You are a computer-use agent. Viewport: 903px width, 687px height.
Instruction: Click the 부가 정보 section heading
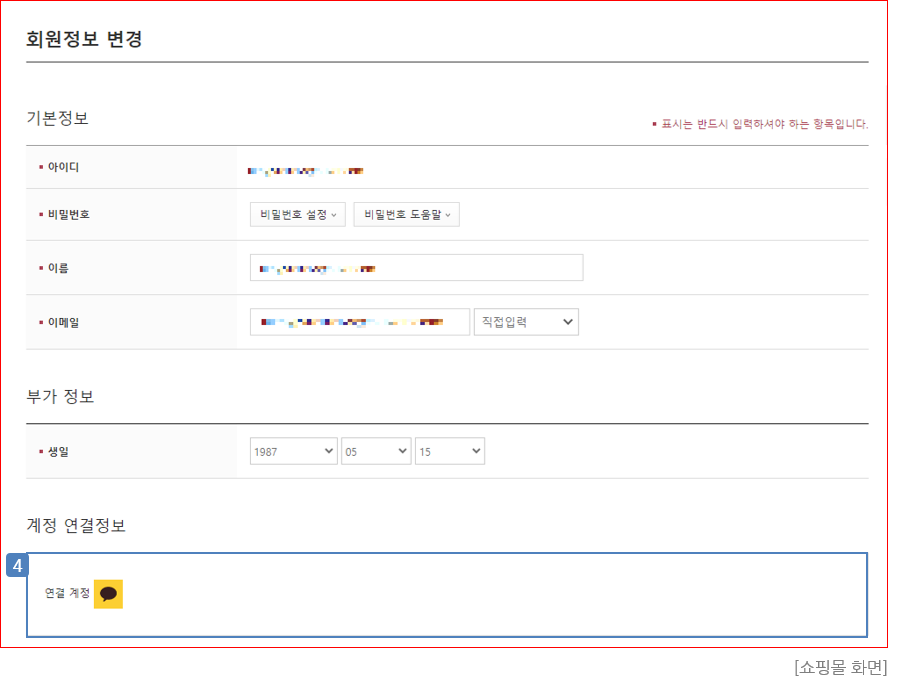60,396
